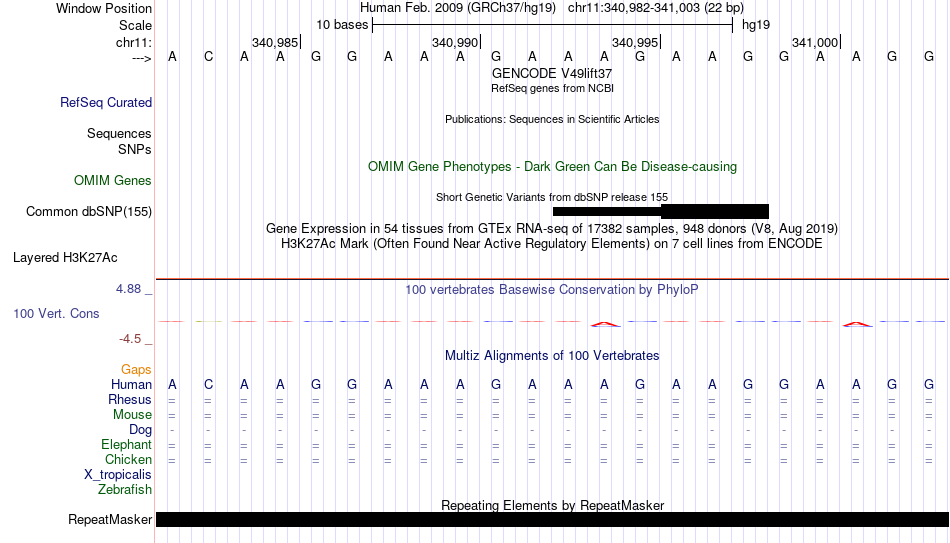Click the C base in the chr11 sequence row
The width and height of the screenshot is (950, 543).
(x=208, y=57)
